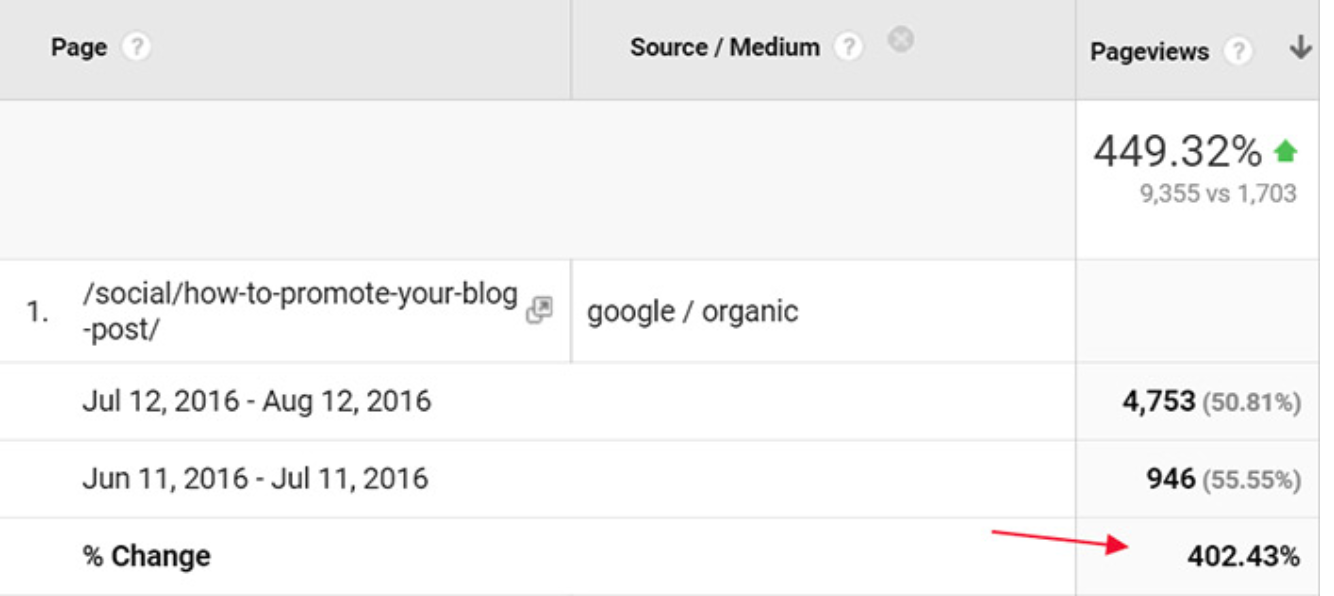Click the % Change row label
1334x596 pixels.
pos(147,556)
